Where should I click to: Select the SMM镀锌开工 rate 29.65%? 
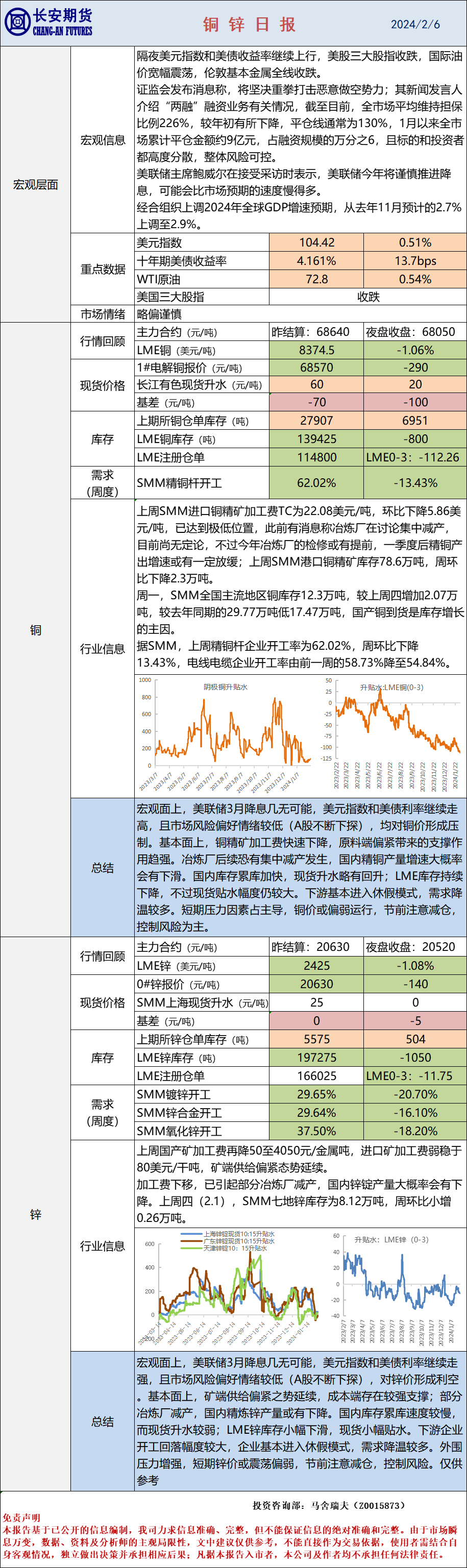click(316, 1094)
